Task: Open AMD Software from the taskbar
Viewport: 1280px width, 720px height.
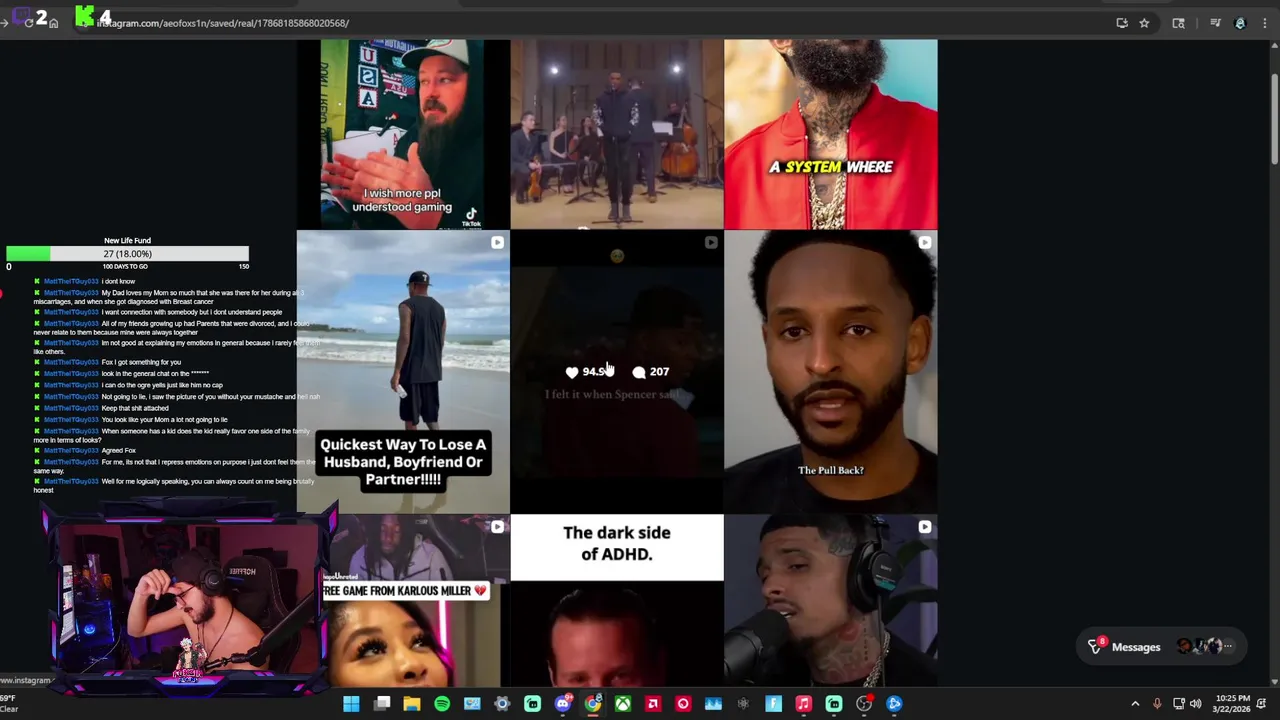Action: click(653, 704)
